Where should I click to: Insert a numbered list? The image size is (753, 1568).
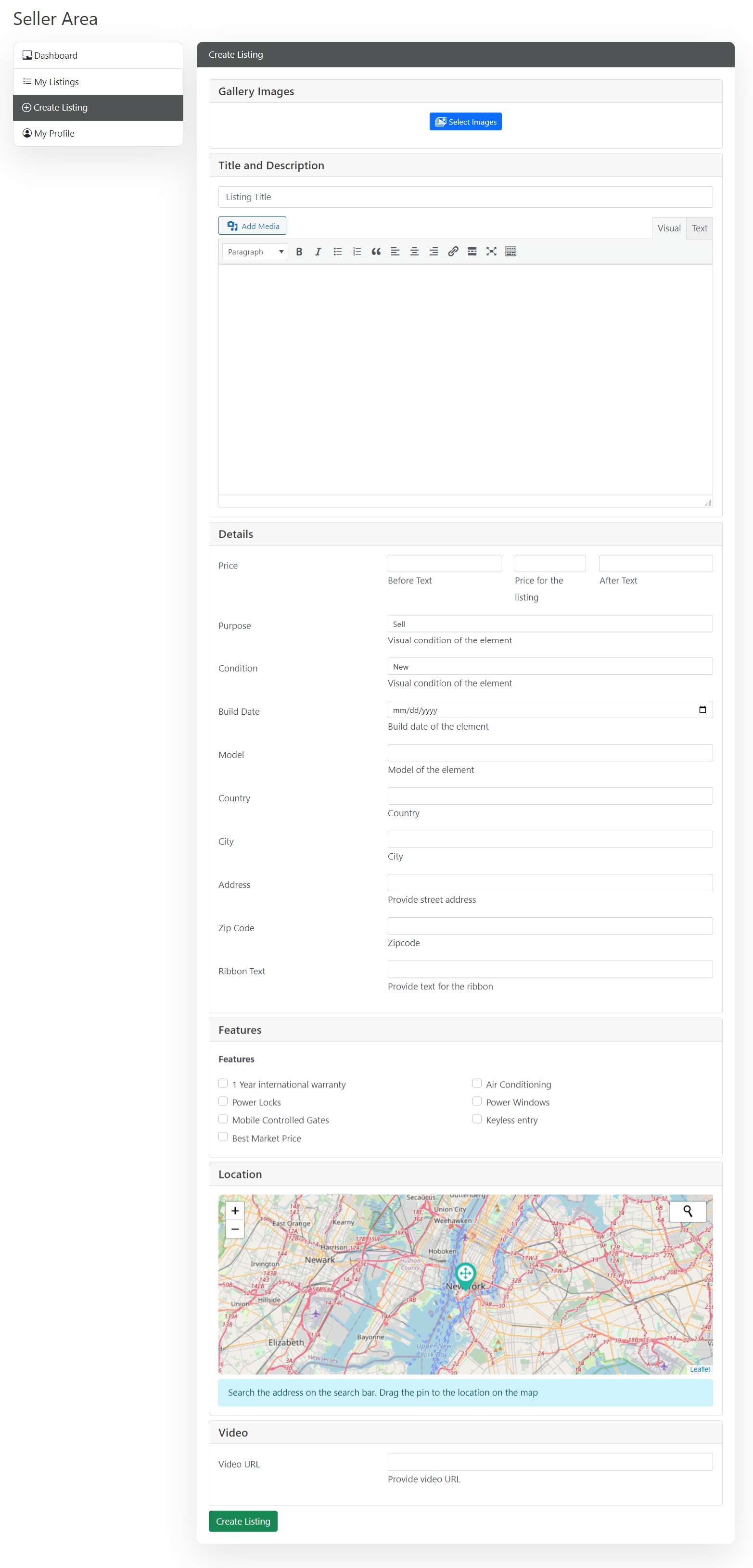pyautogui.click(x=357, y=252)
